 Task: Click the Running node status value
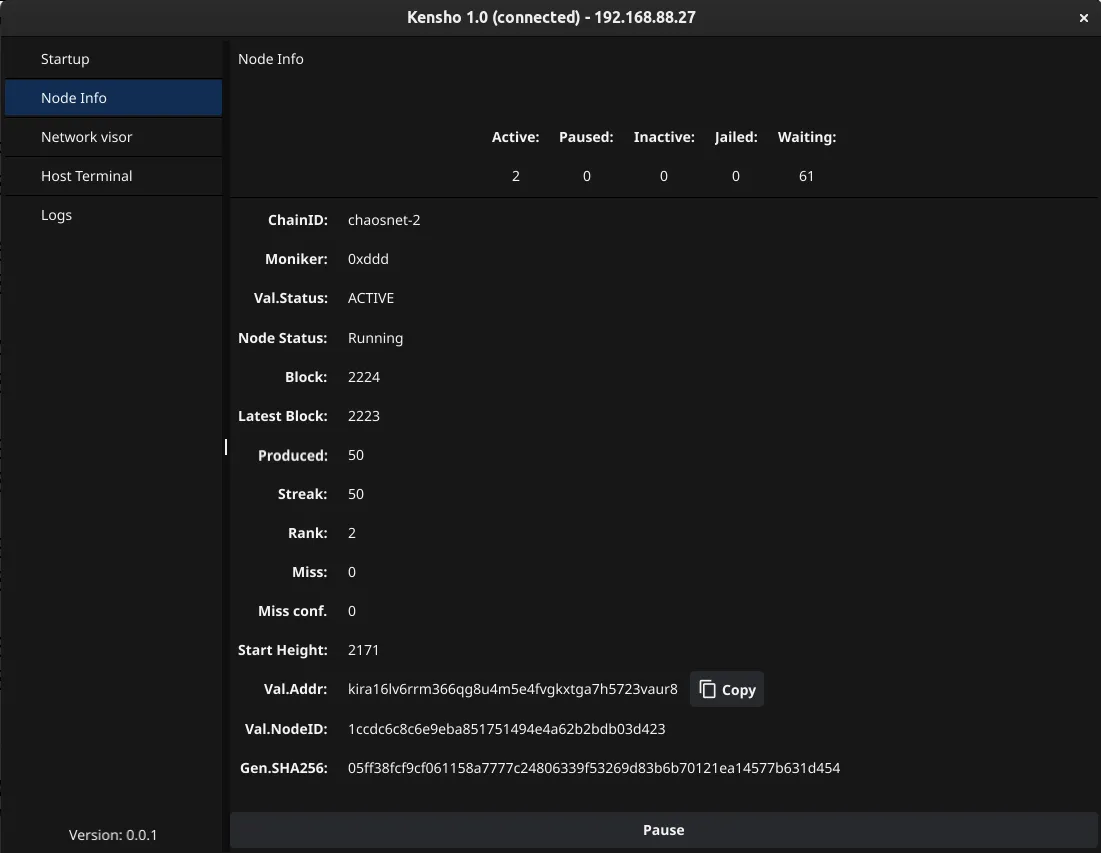pyautogui.click(x=375, y=338)
